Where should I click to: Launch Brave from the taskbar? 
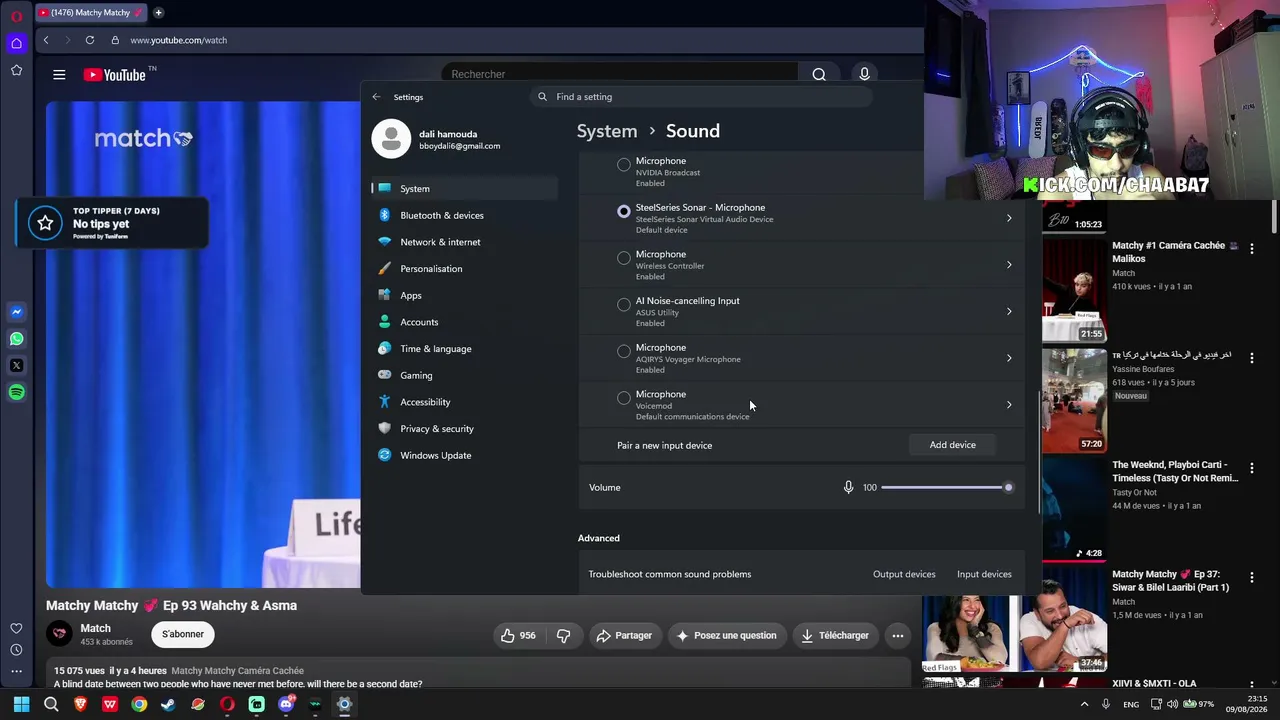point(81,704)
